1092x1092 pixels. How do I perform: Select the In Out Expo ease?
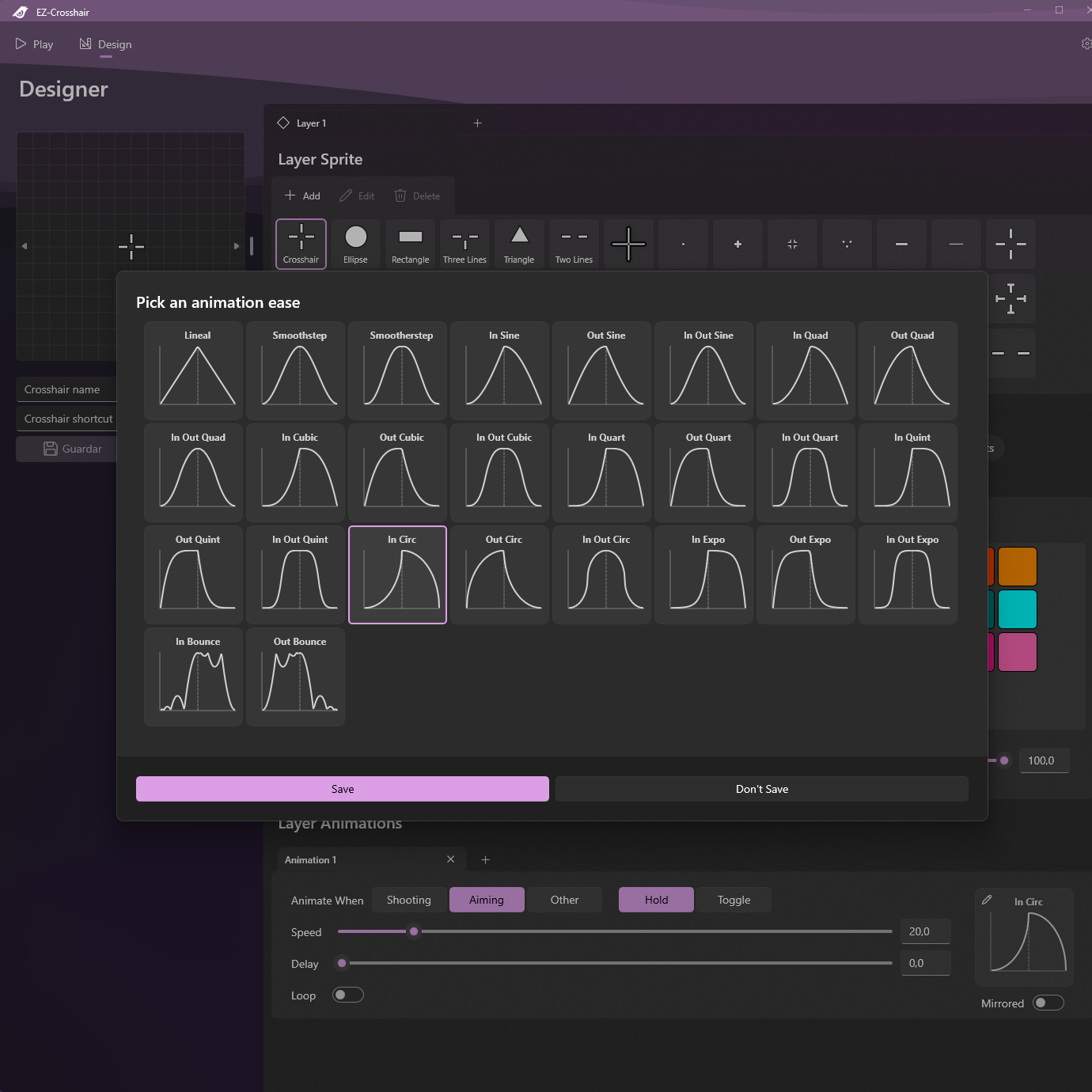908,574
